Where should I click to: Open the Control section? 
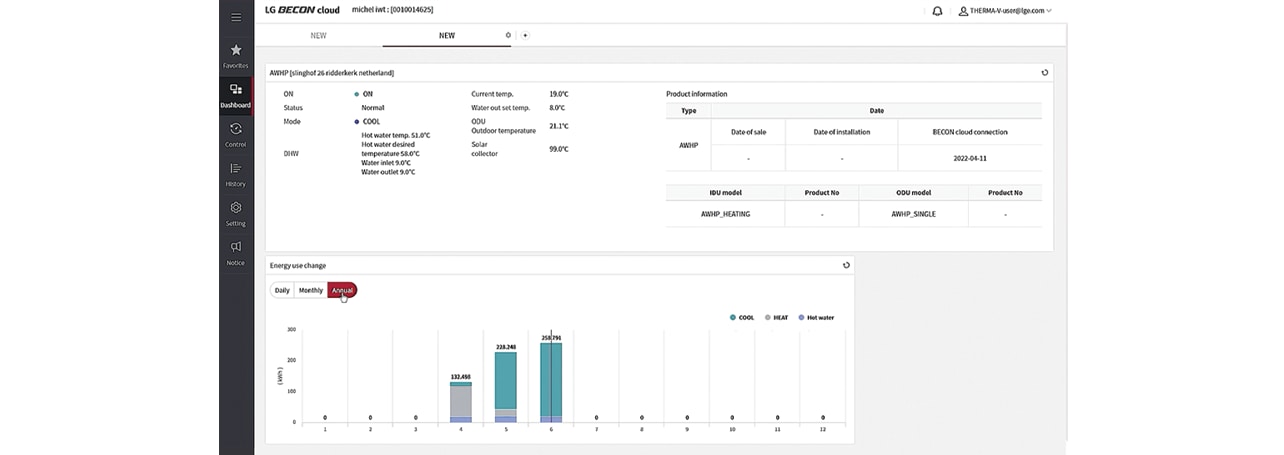pyautogui.click(x=236, y=134)
